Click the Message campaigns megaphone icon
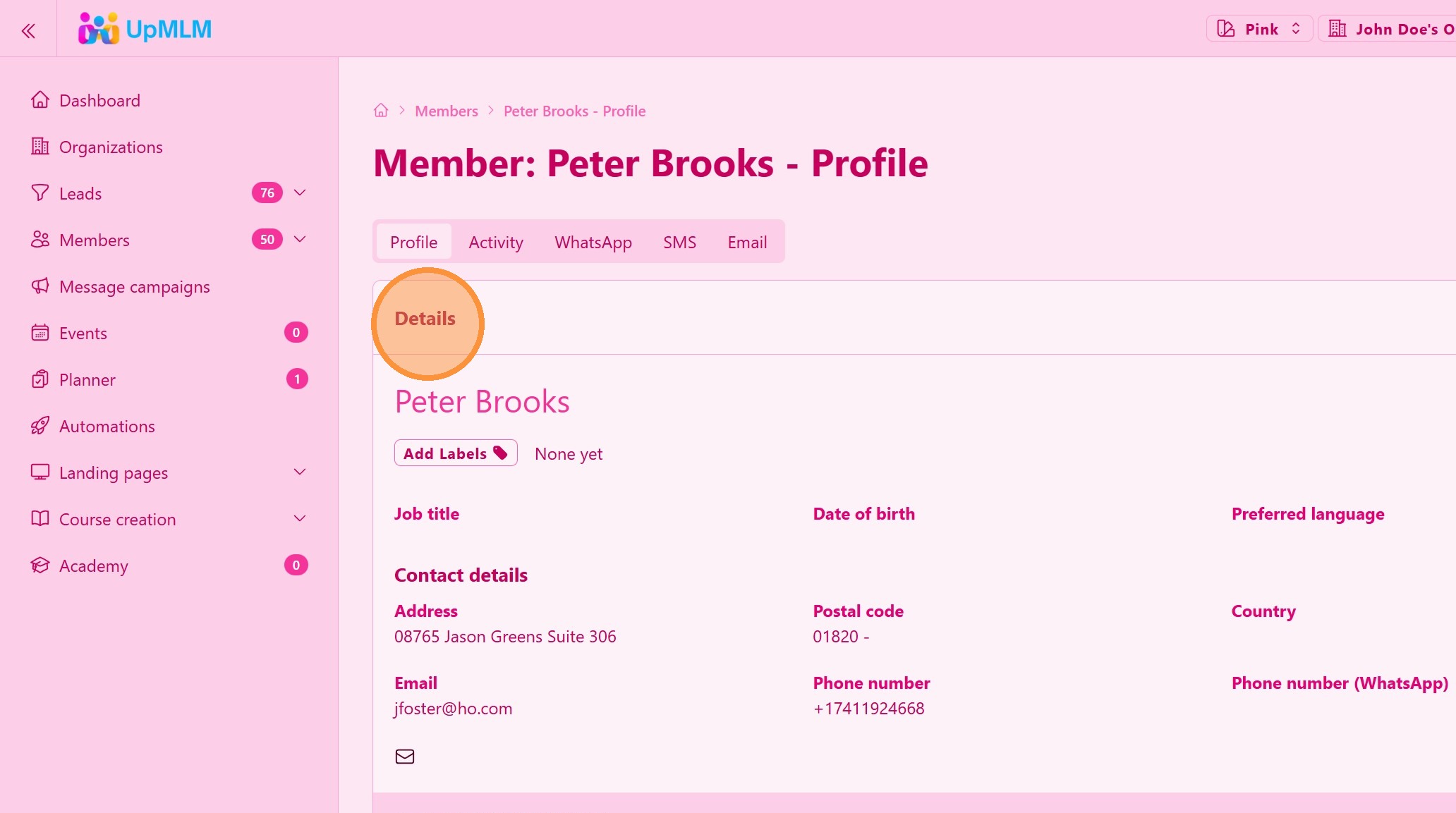This screenshot has height=813, width=1456. (x=40, y=286)
